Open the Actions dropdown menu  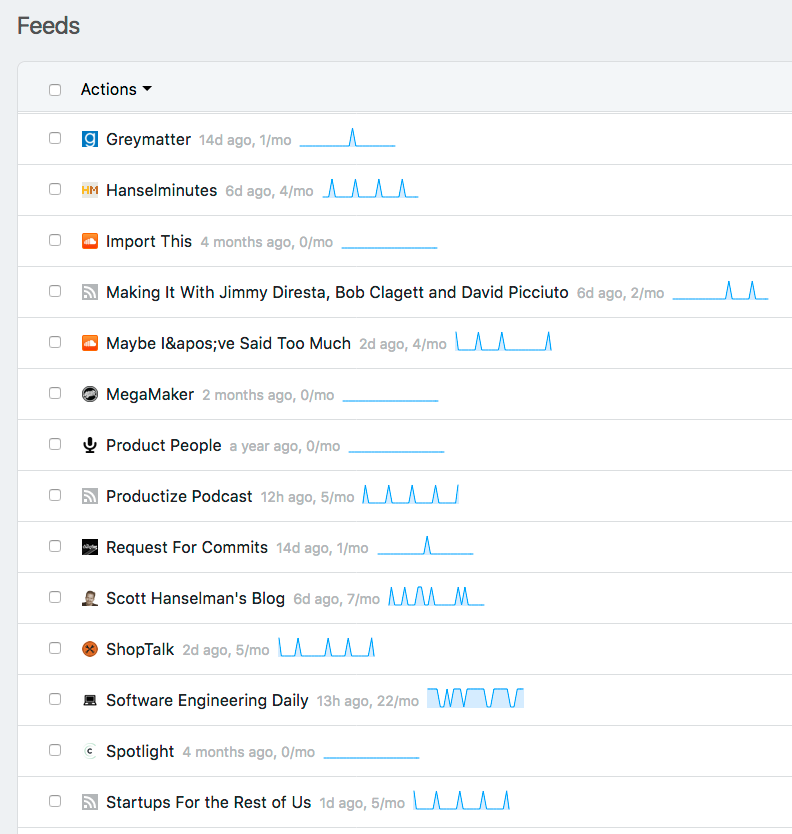tap(116, 89)
